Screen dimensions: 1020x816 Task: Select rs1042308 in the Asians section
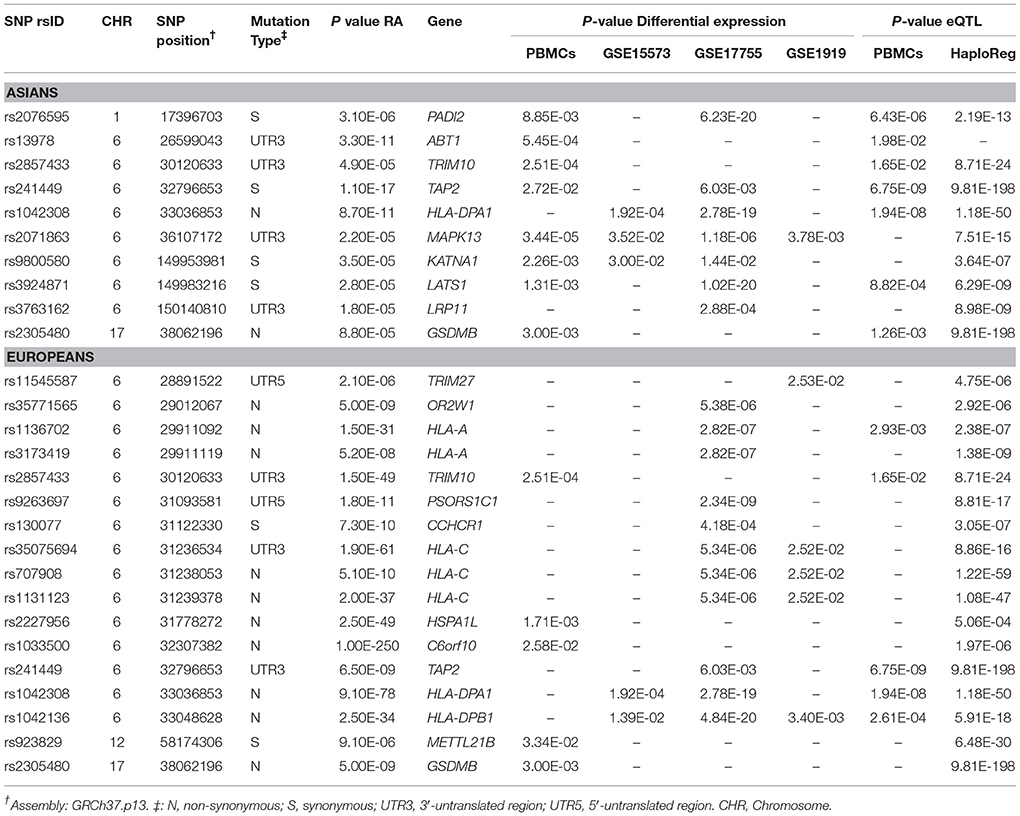[36, 213]
